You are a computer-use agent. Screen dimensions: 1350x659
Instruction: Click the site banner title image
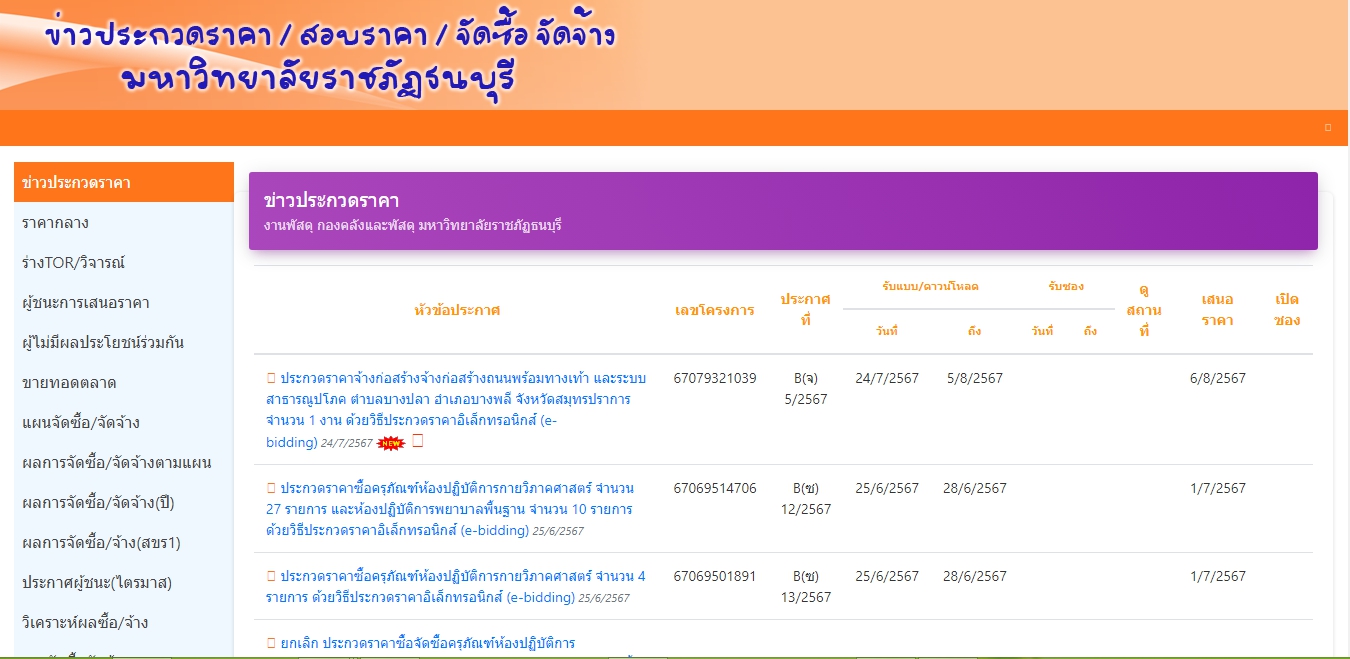pos(330,55)
